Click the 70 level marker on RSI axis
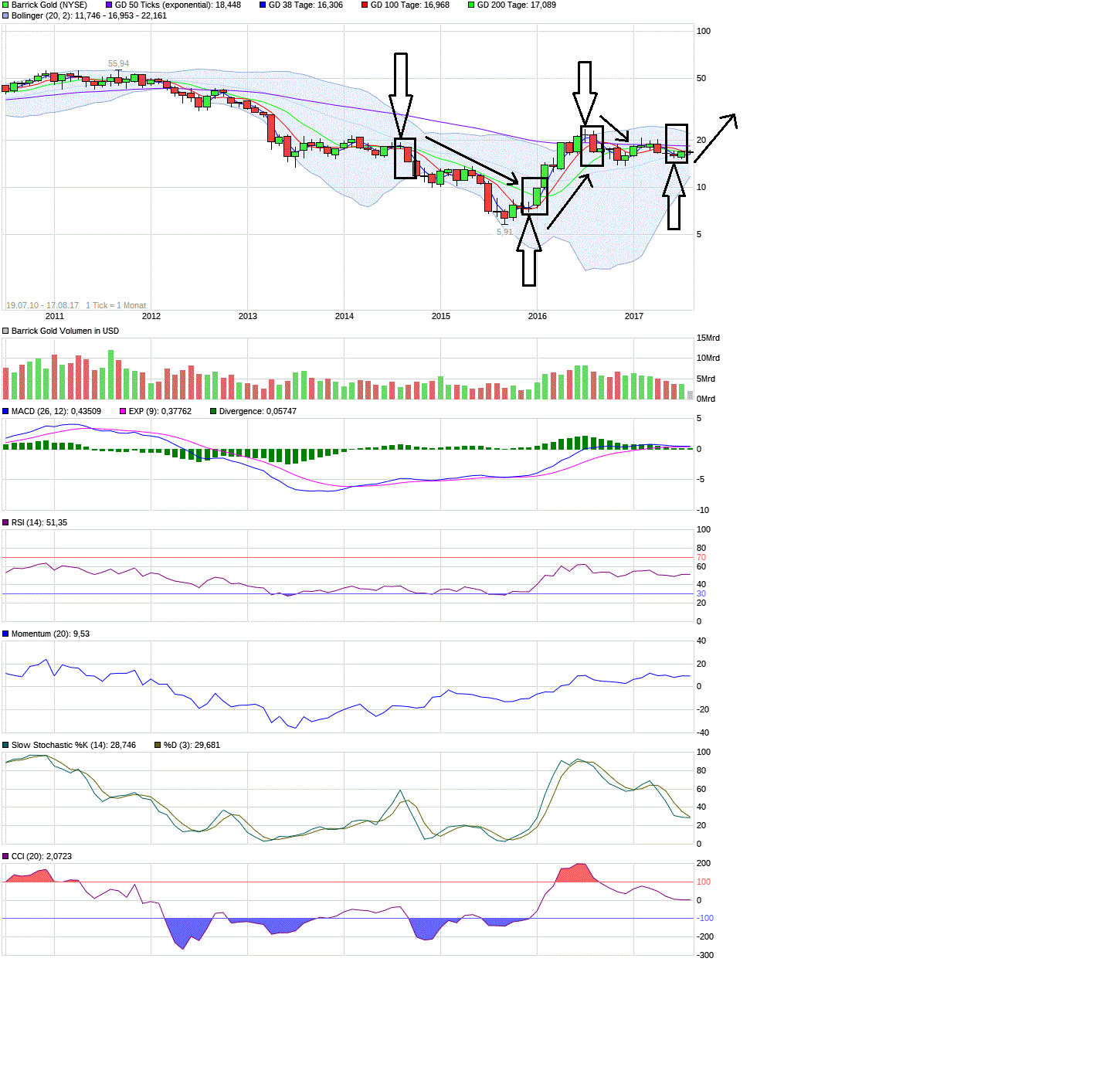Screen dimensions: 1120x1074 click(x=701, y=556)
